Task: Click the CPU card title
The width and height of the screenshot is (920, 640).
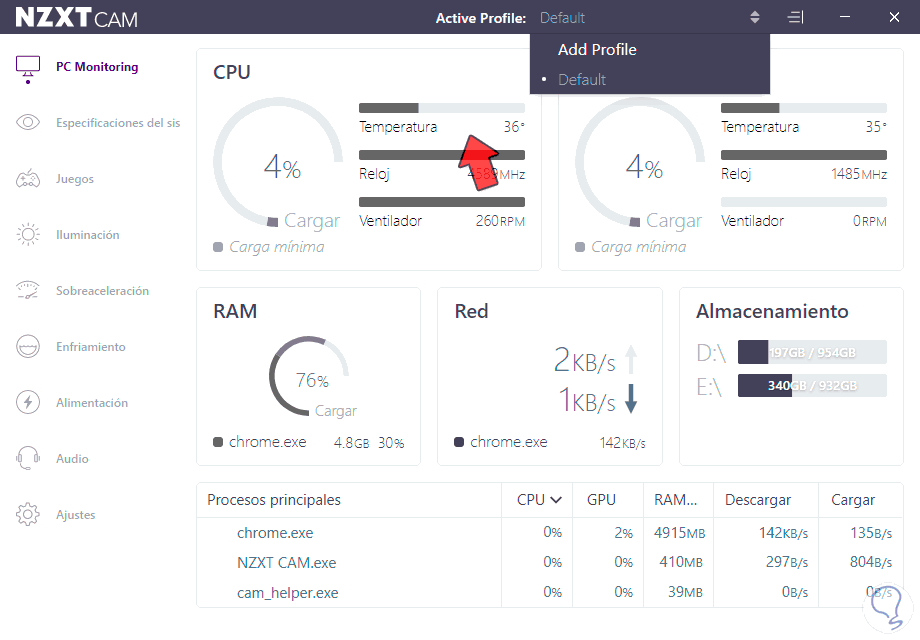Action: click(x=232, y=72)
